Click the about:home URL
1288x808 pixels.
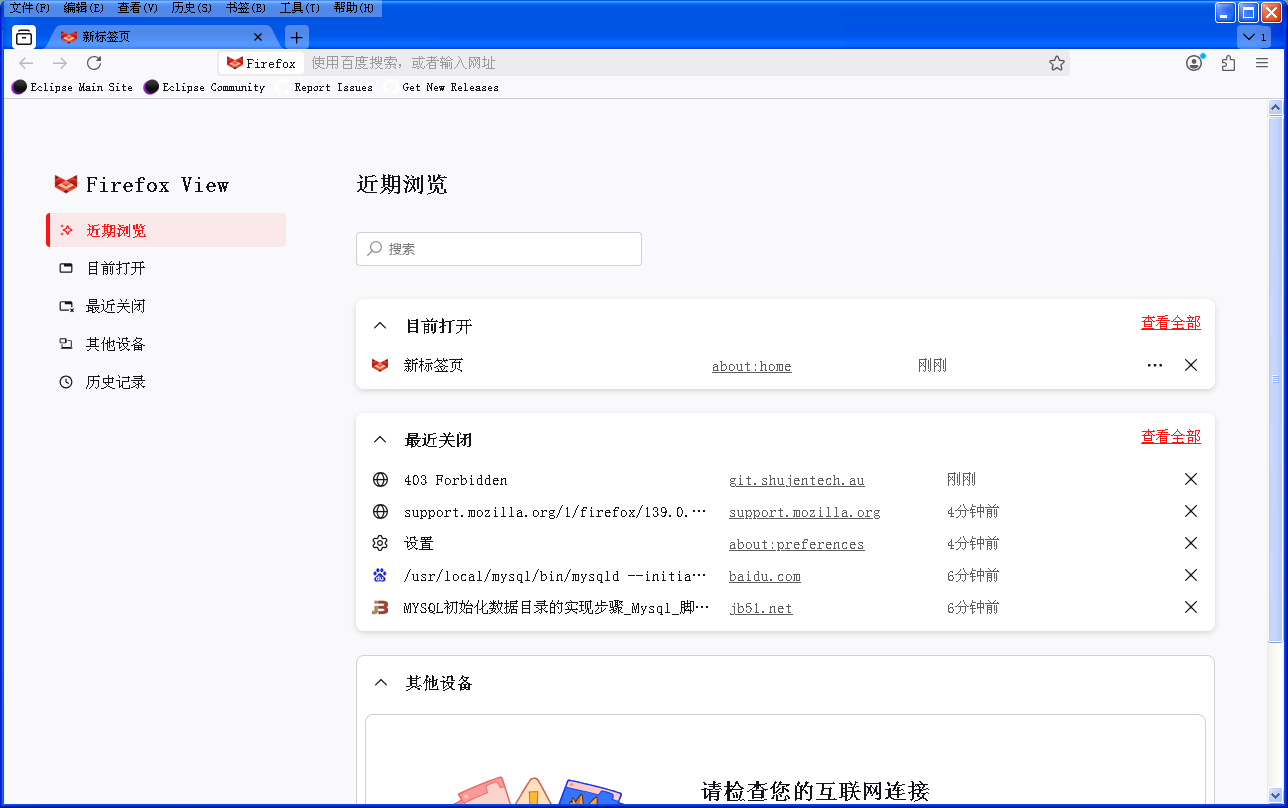pos(751,366)
